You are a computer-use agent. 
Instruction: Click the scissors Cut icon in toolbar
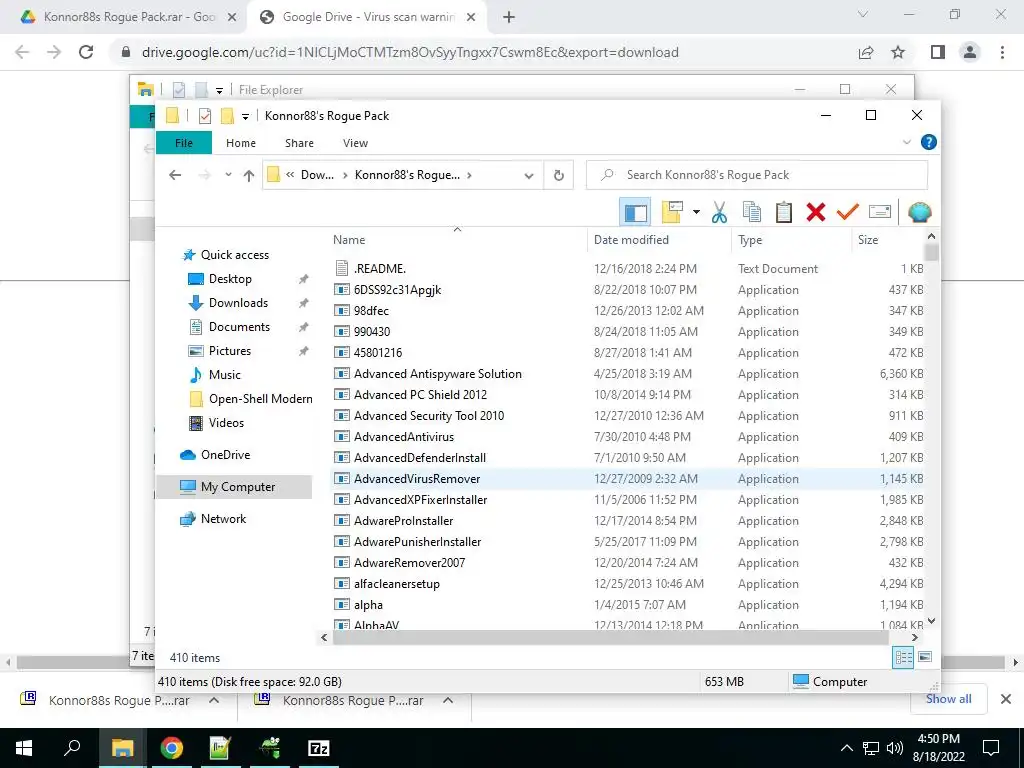[x=719, y=212]
